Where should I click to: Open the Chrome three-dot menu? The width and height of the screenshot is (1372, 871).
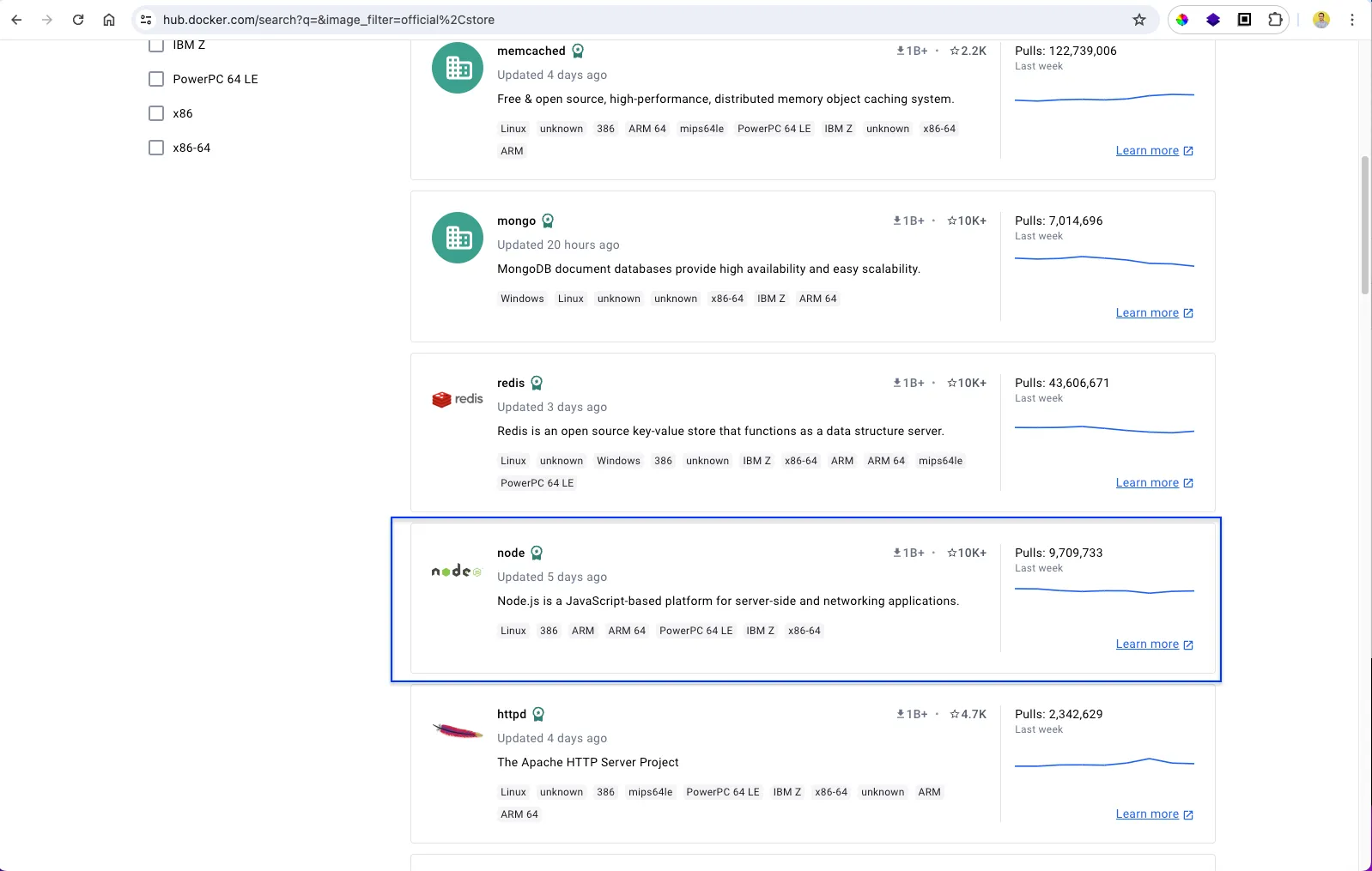click(x=1352, y=20)
